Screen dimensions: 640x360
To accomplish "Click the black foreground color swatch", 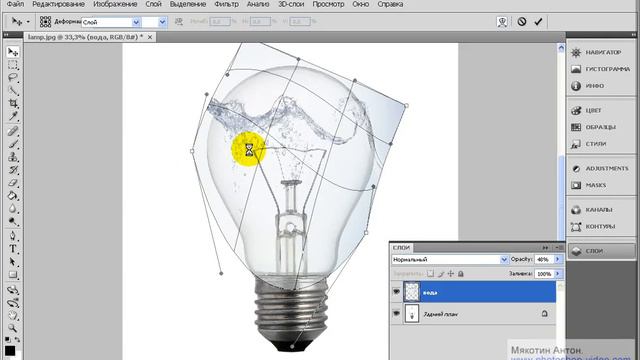I will 10,351.
